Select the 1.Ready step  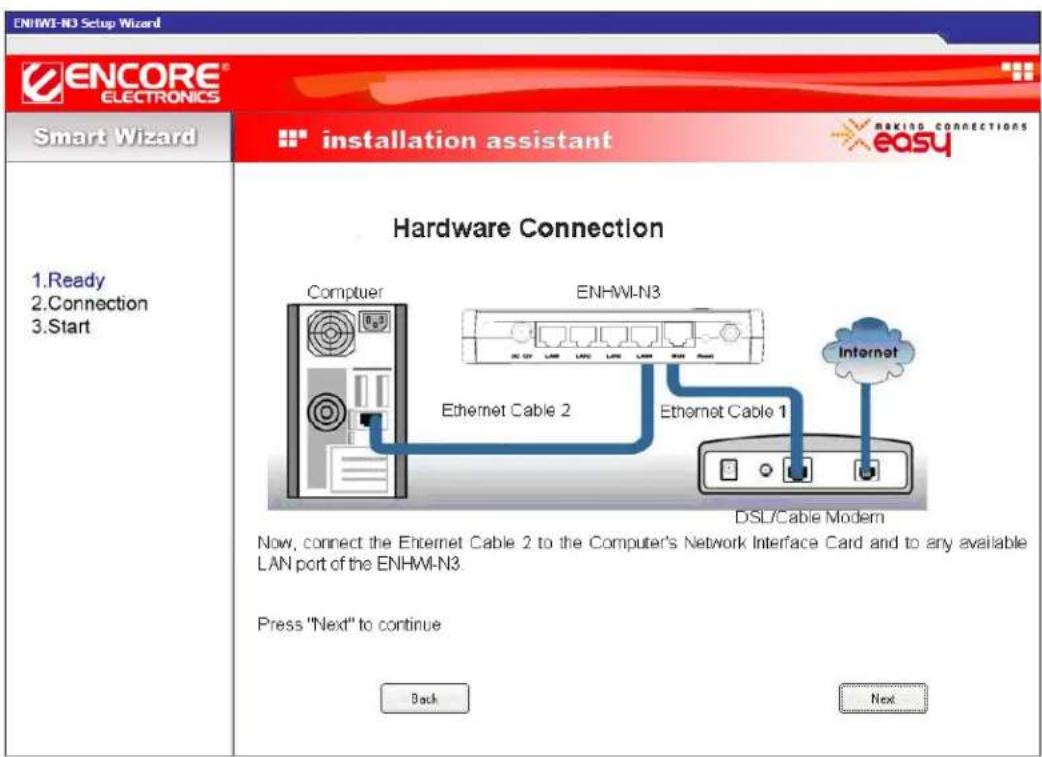pyautogui.click(x=68, y=280)
